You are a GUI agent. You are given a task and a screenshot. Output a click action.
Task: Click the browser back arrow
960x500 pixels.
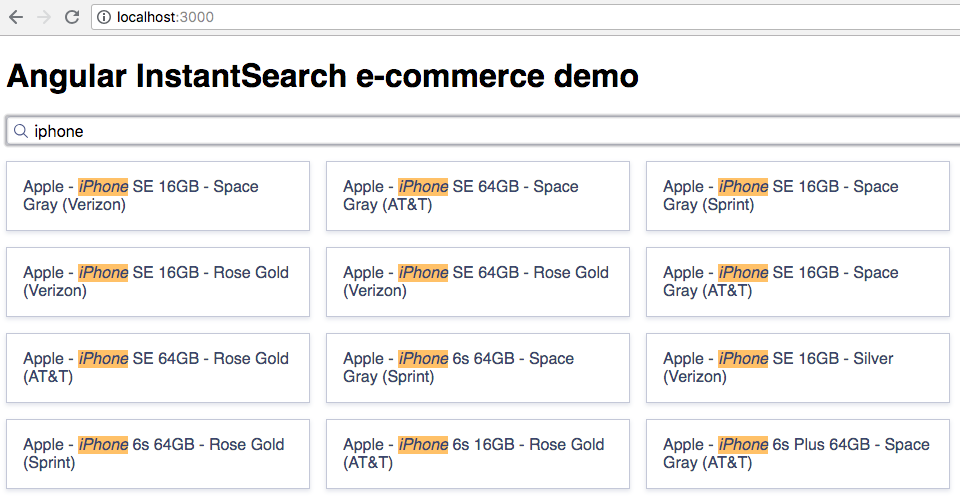click(16, 17)
